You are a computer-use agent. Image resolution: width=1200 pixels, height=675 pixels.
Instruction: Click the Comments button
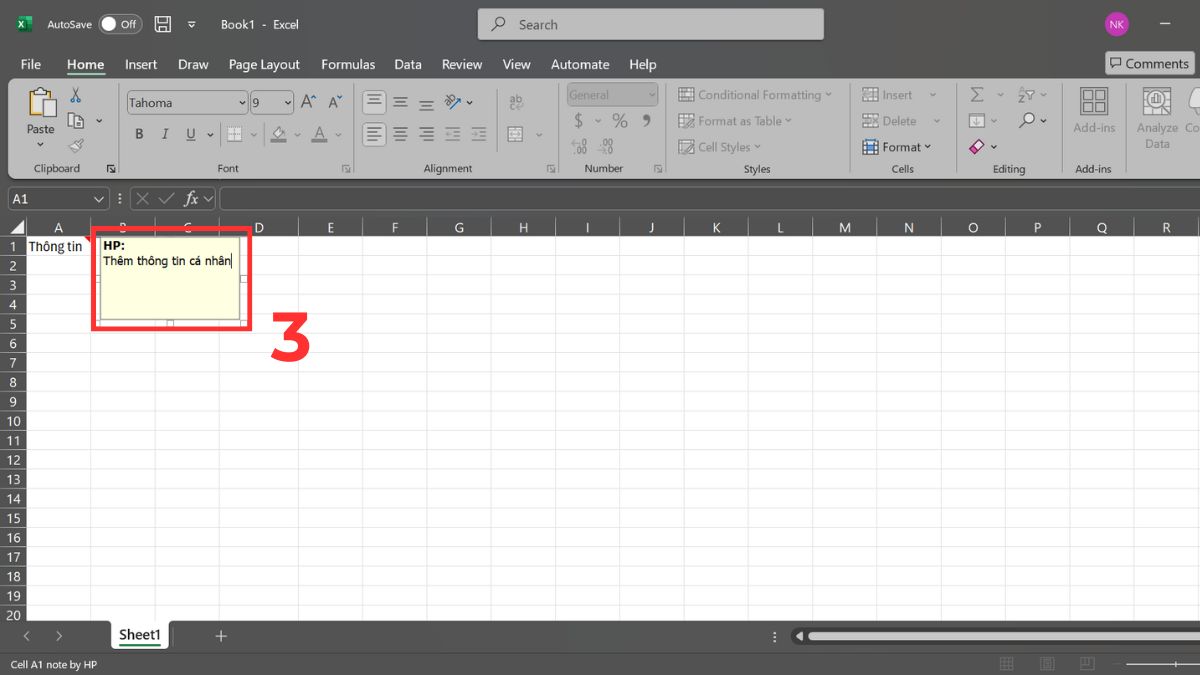point(1148,63)
